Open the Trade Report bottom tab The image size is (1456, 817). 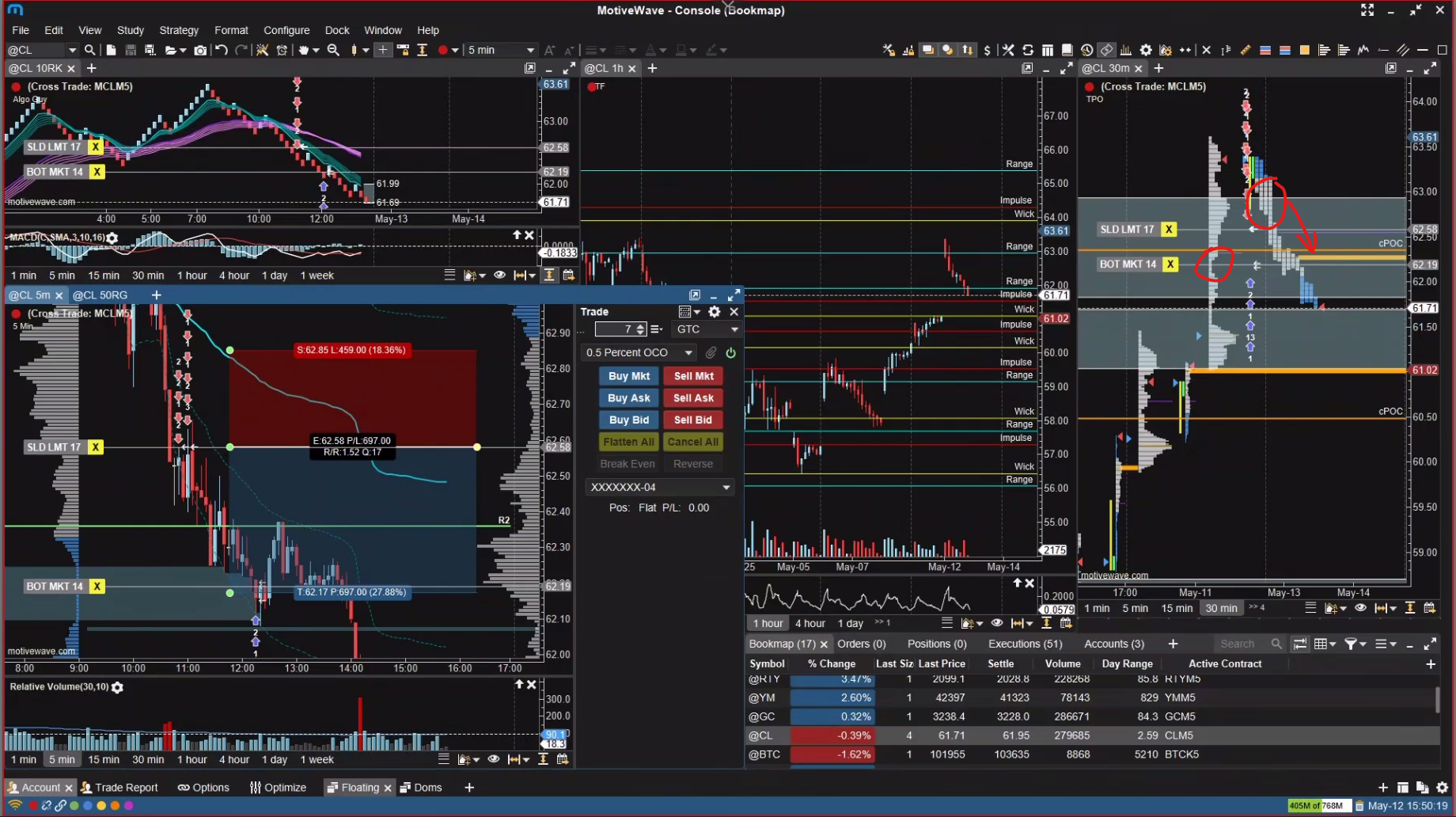click(119, 788)
